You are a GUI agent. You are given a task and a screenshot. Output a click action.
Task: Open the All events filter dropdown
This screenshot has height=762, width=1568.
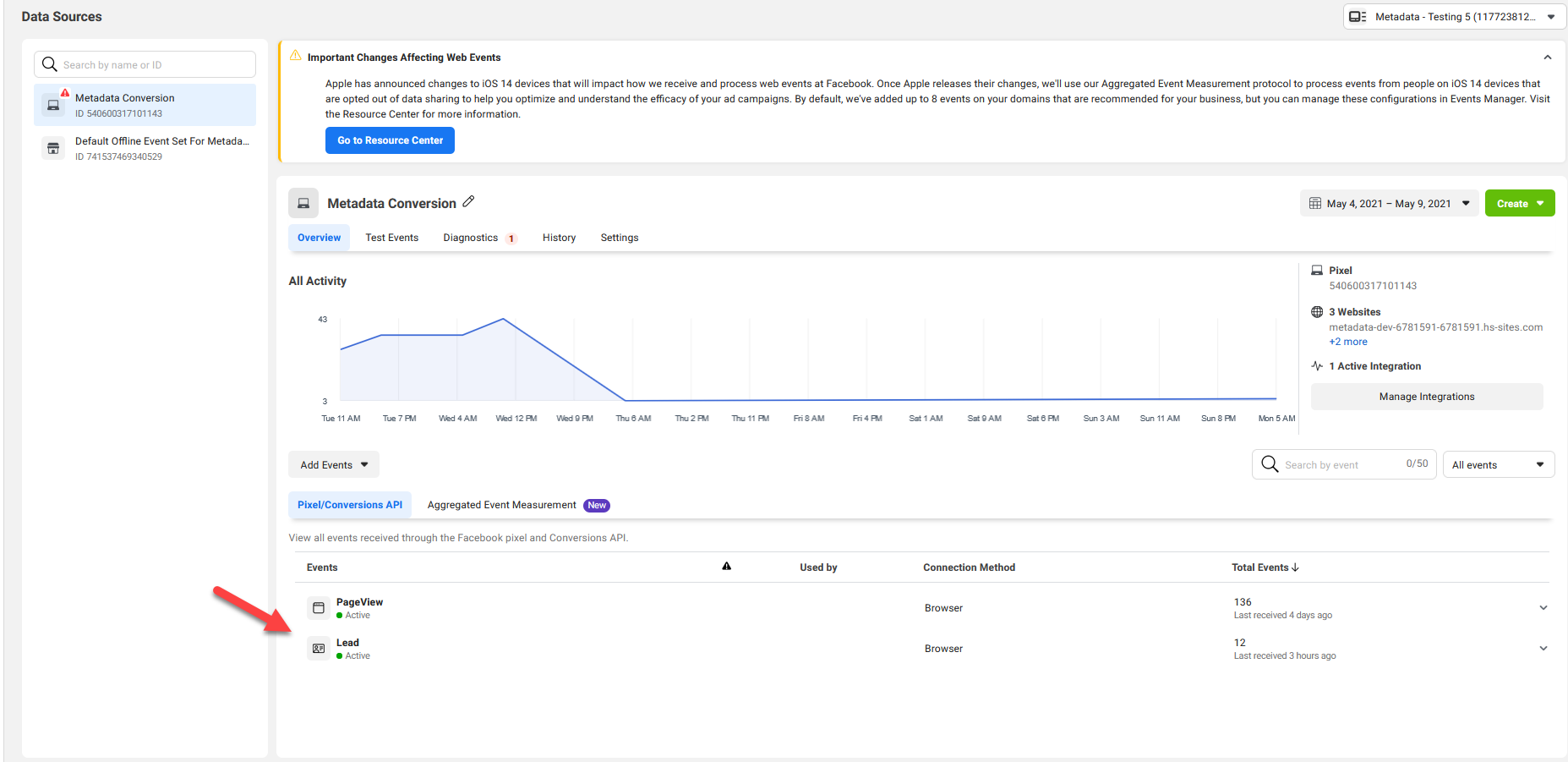point(1498,465)
